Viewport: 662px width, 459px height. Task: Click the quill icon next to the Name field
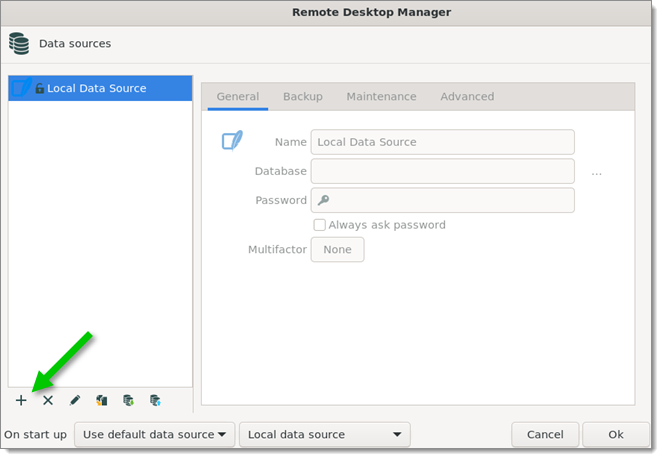[232, 141]
